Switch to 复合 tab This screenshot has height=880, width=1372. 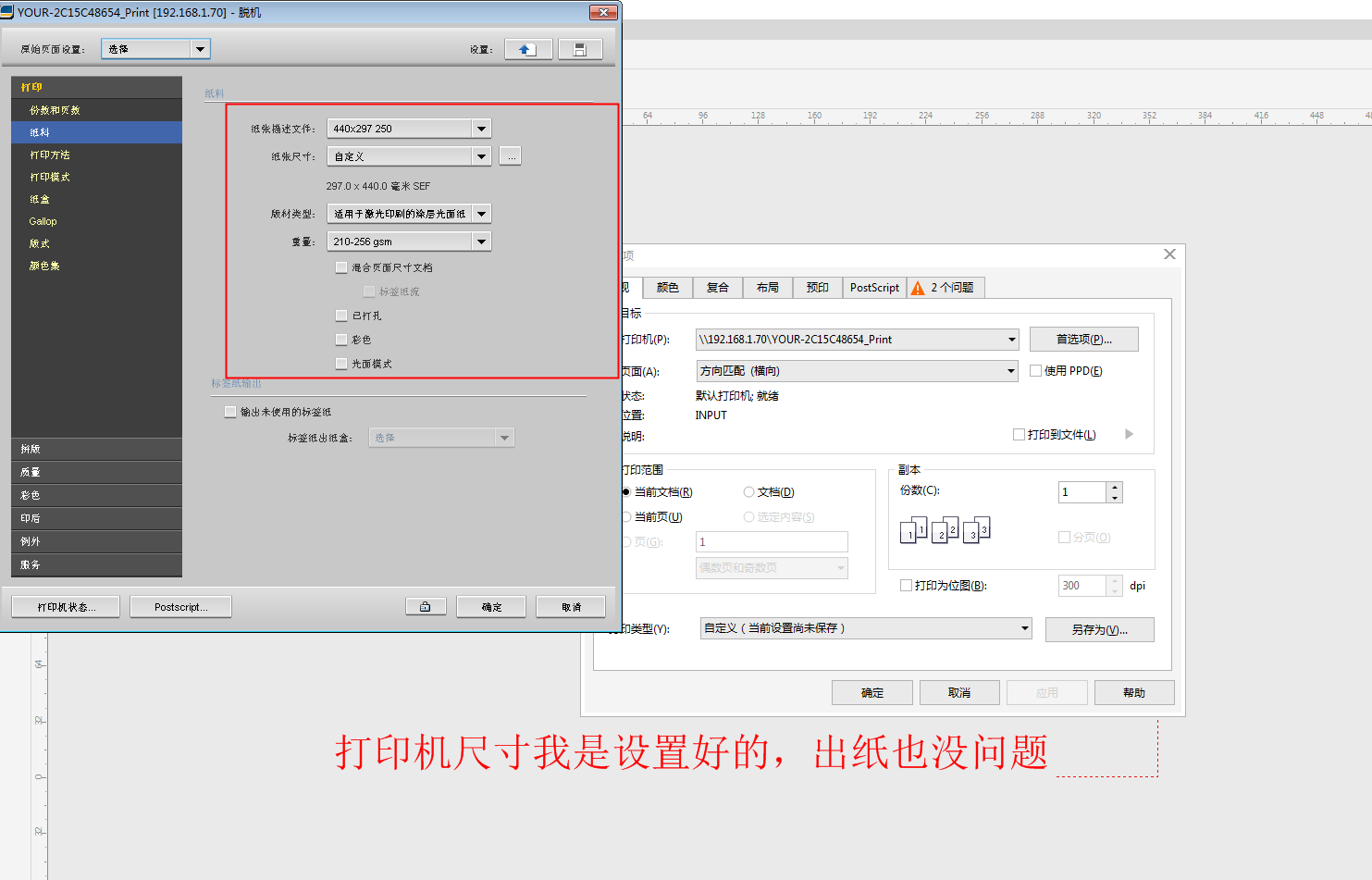(718, 288)
